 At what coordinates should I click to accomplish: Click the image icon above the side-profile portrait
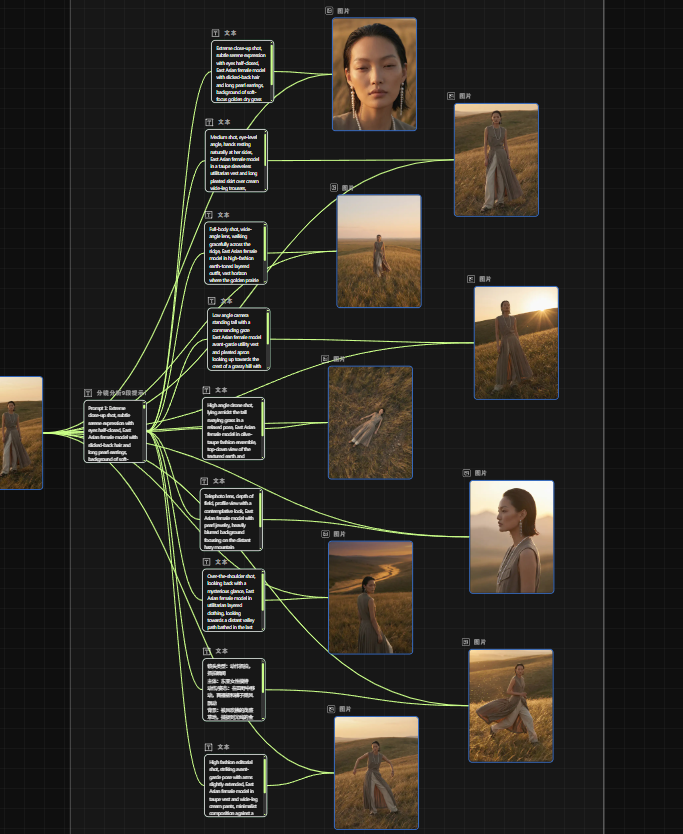coord(466,472)
